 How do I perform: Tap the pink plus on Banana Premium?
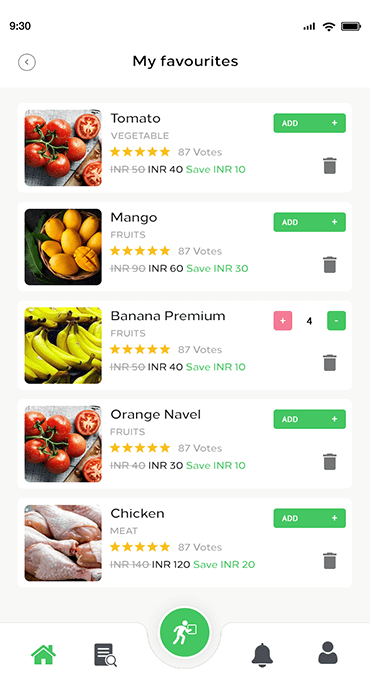283,321
